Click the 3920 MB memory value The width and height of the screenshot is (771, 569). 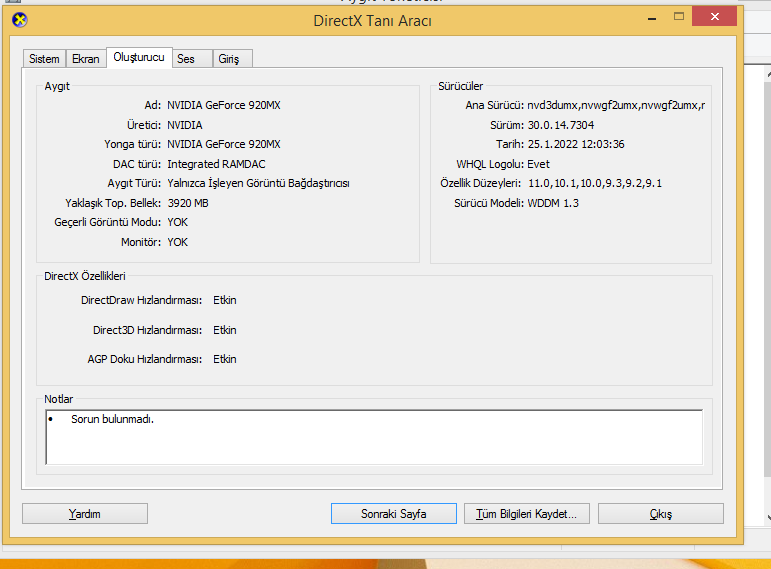pyautogui.click(x=188, y=203)
